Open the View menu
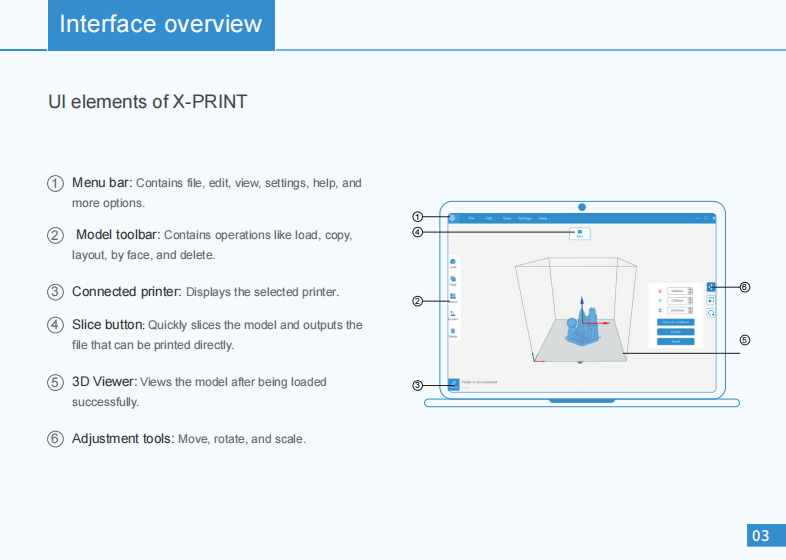Screen dimensions: 786x560 (507, 218)
